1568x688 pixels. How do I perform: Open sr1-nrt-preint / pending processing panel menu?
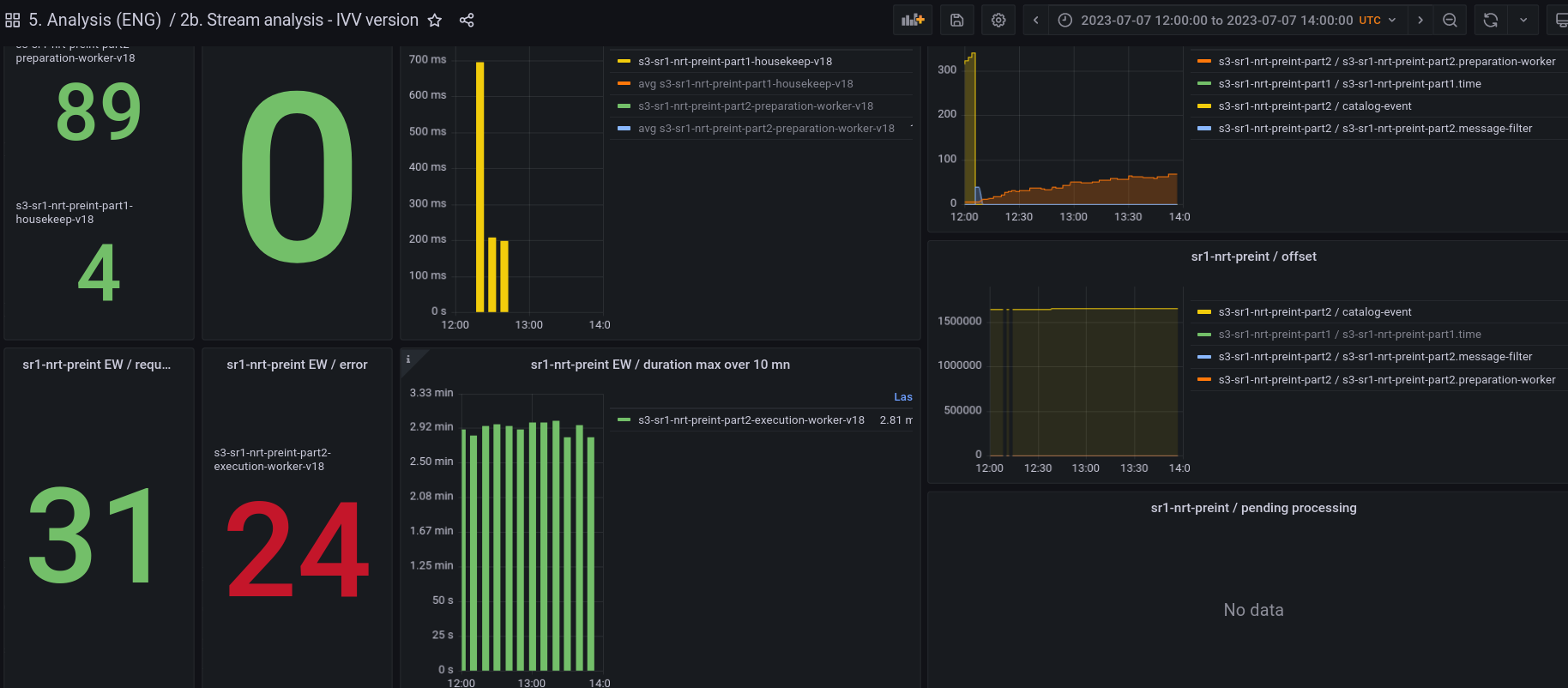(1253, 508)
